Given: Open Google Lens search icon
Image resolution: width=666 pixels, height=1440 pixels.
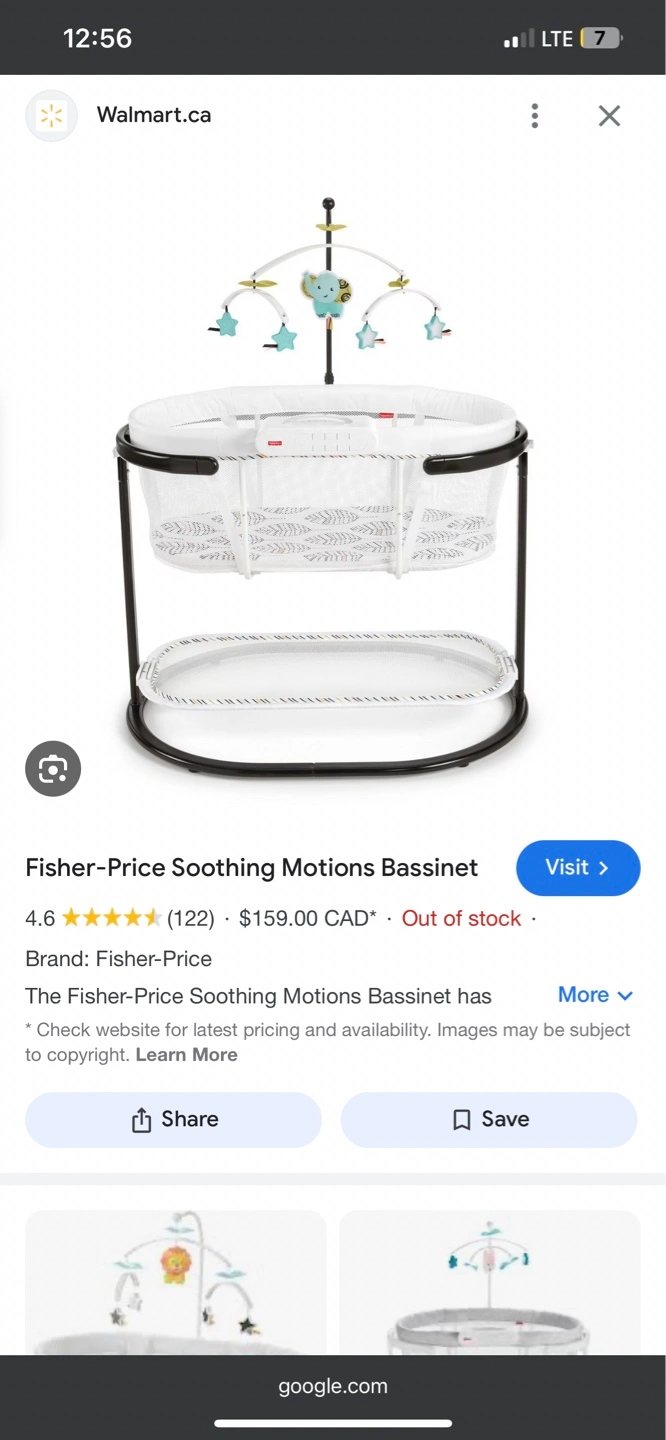Looking at the screenshot, I should [53, 768].
